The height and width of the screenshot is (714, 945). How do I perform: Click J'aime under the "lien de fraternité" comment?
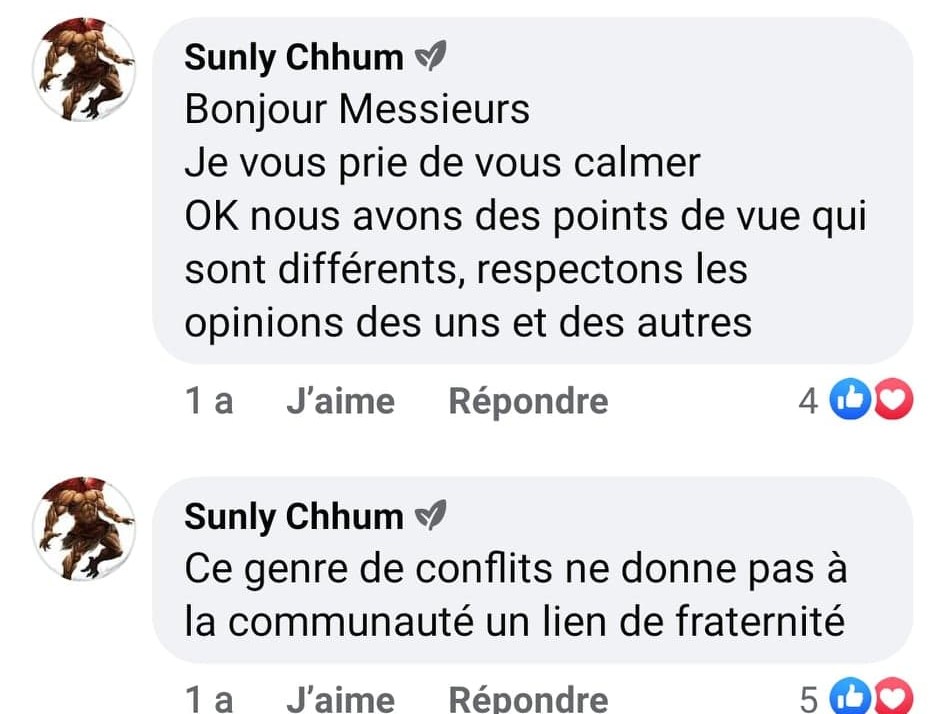tap(340, 699)
